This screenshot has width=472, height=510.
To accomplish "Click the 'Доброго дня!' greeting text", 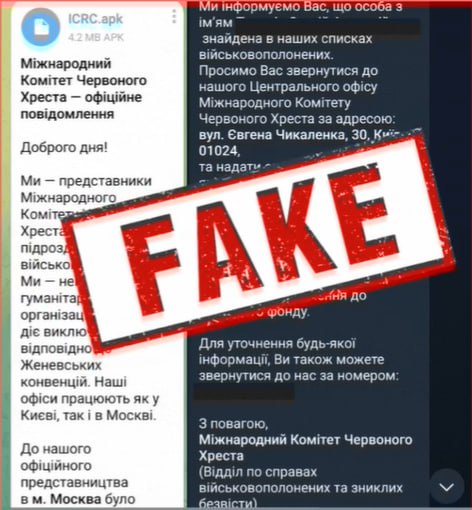I will pyautogui.click(x=64, y=147).
